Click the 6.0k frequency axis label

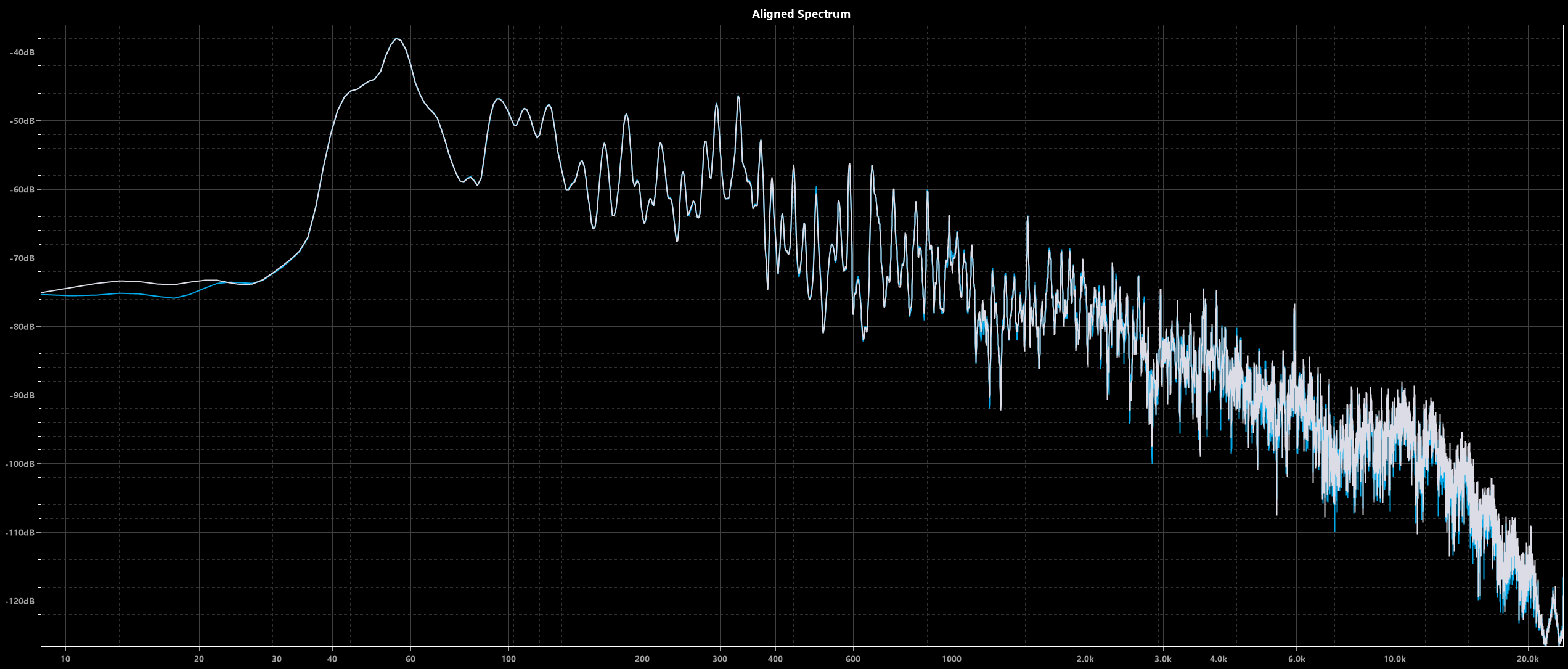coord(1297,659)
